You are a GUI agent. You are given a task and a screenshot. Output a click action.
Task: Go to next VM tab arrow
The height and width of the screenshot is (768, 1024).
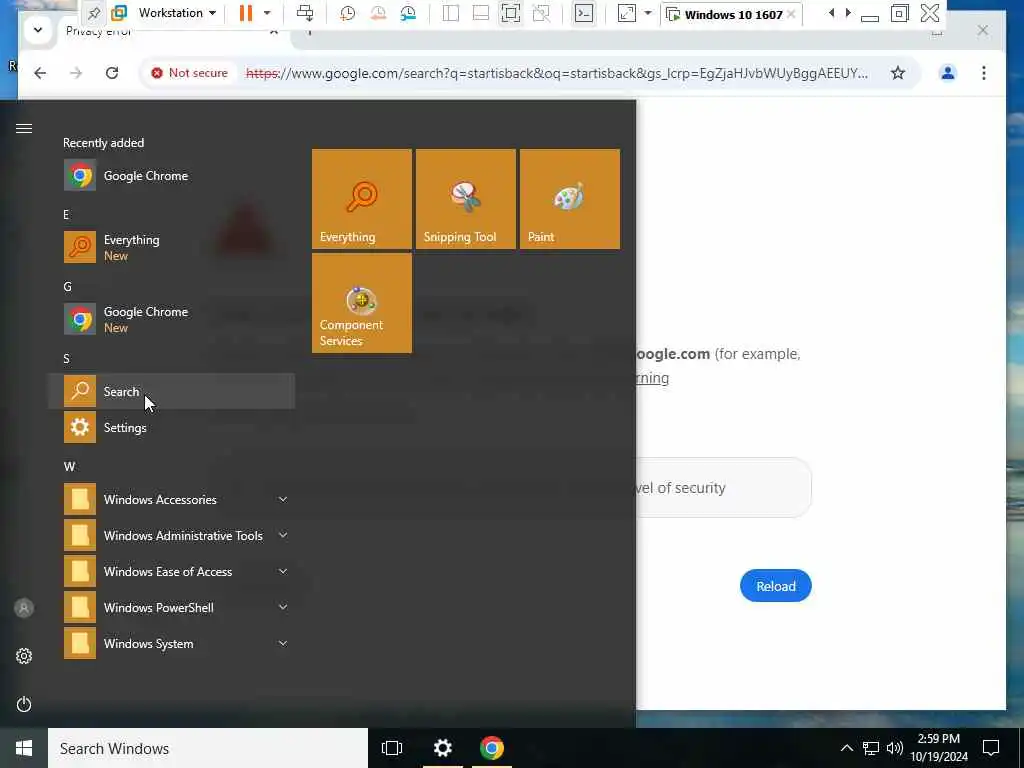(848, 13)
